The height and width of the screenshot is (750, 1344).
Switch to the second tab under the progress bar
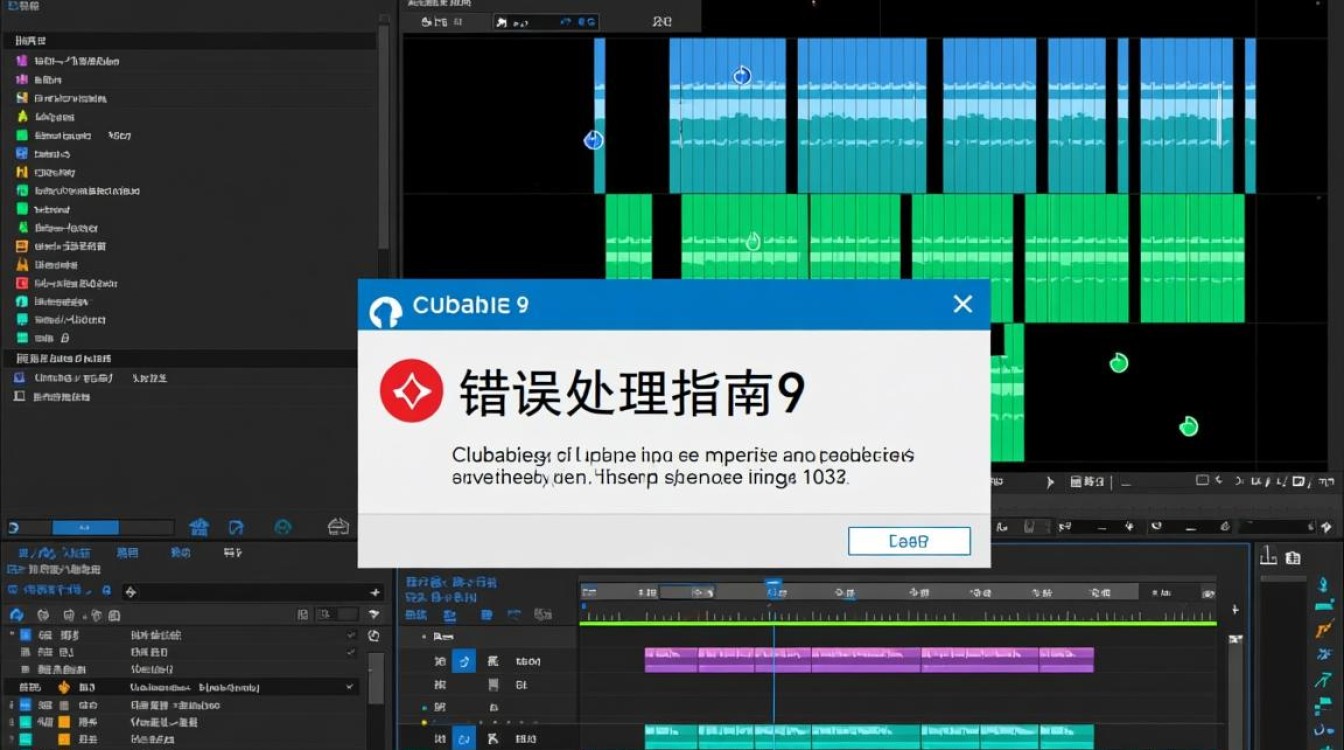coord(128,552)
